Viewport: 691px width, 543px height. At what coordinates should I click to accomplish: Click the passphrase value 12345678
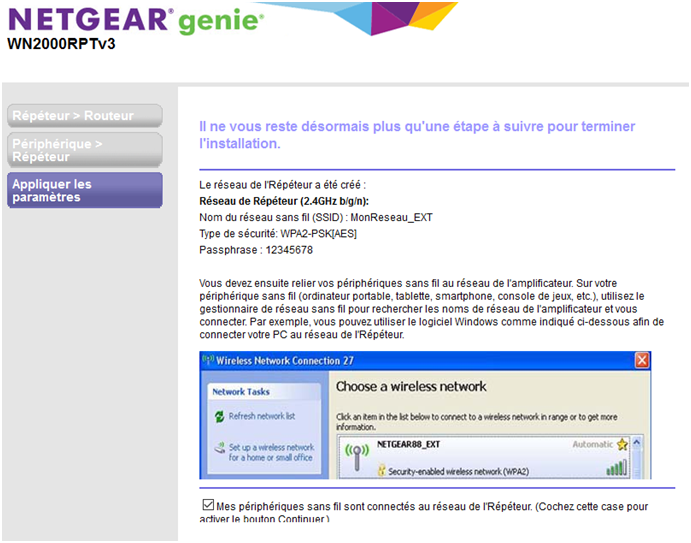(x=289, y=250)
